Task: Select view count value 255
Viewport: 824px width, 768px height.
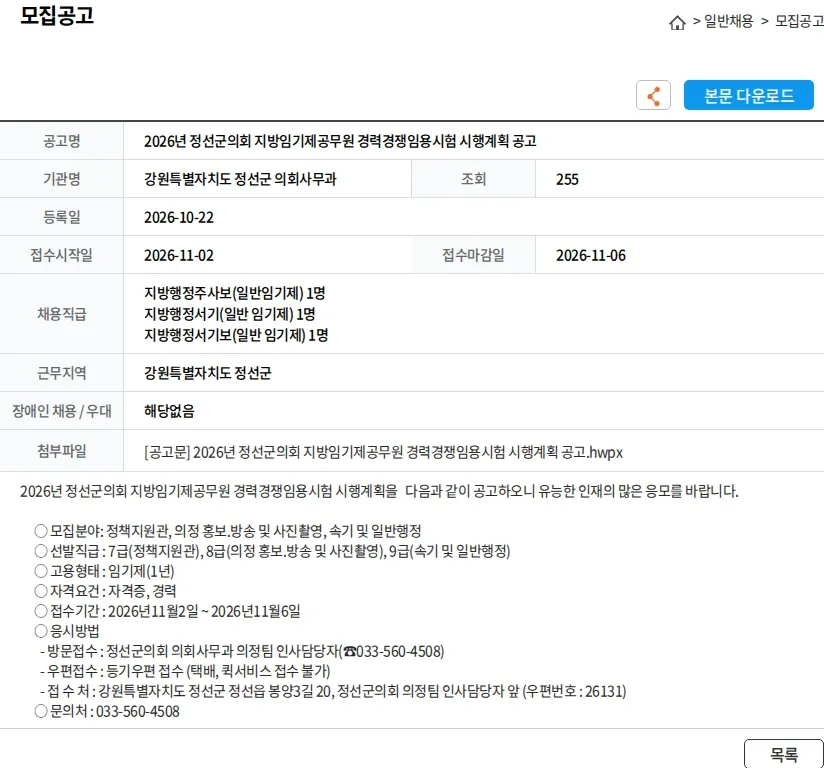Action: tap(567, 179)
